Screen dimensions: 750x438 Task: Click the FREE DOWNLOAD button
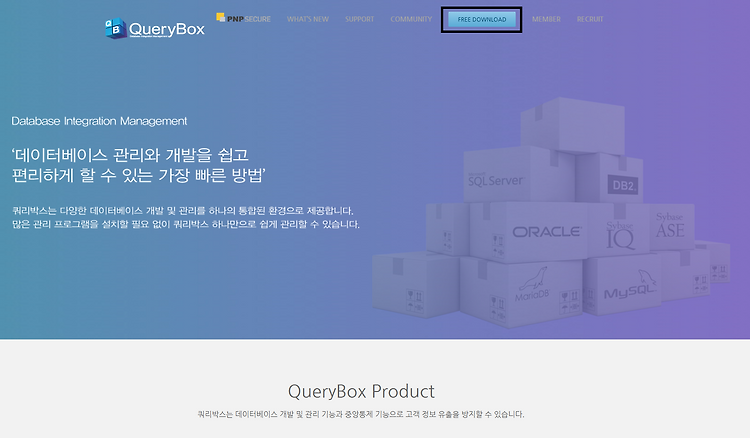(x=482, y=20)
